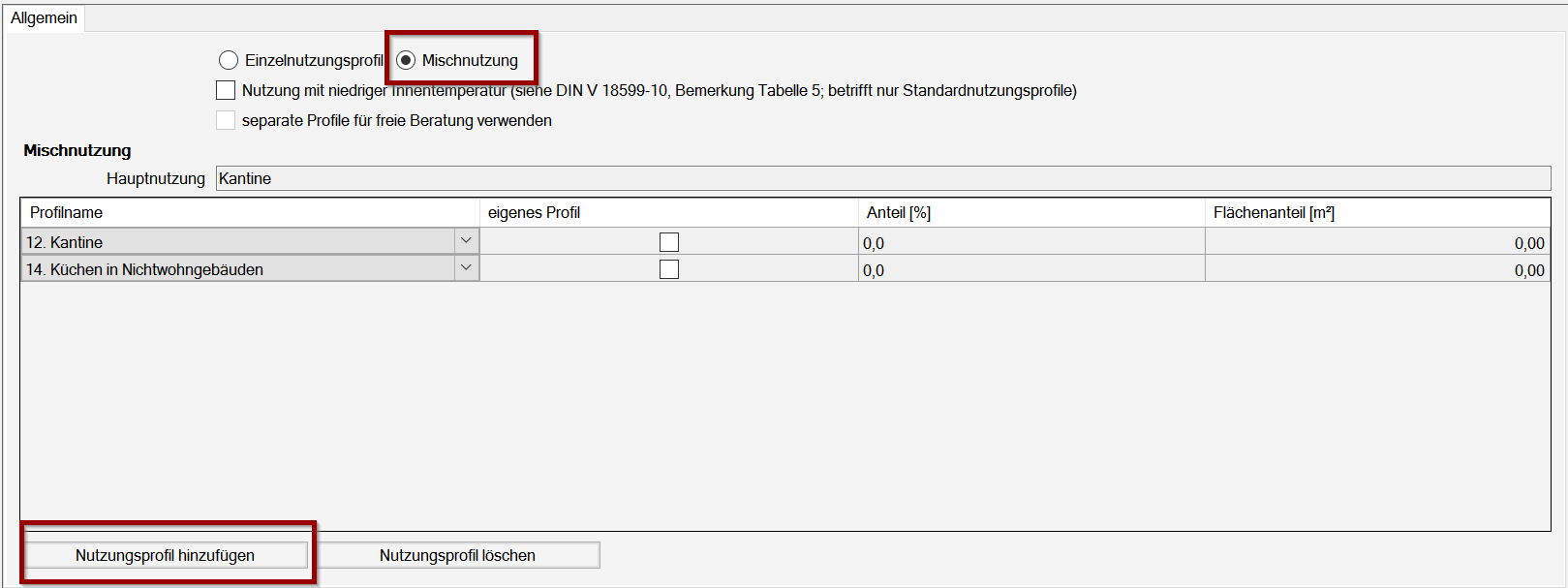The image size is (1568, 588).
Task: Select the Anteil cell in the Küchen row
Action: point(1030,270)
